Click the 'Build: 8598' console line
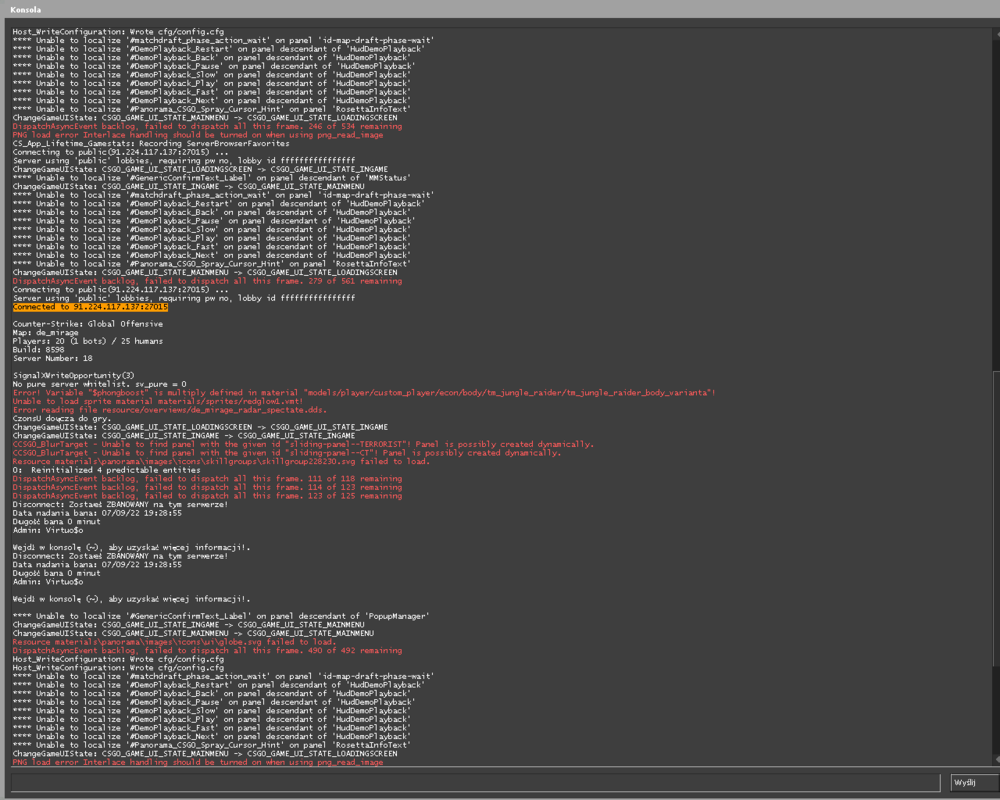This screenshot has width=1000, height=800. (38, 350)
